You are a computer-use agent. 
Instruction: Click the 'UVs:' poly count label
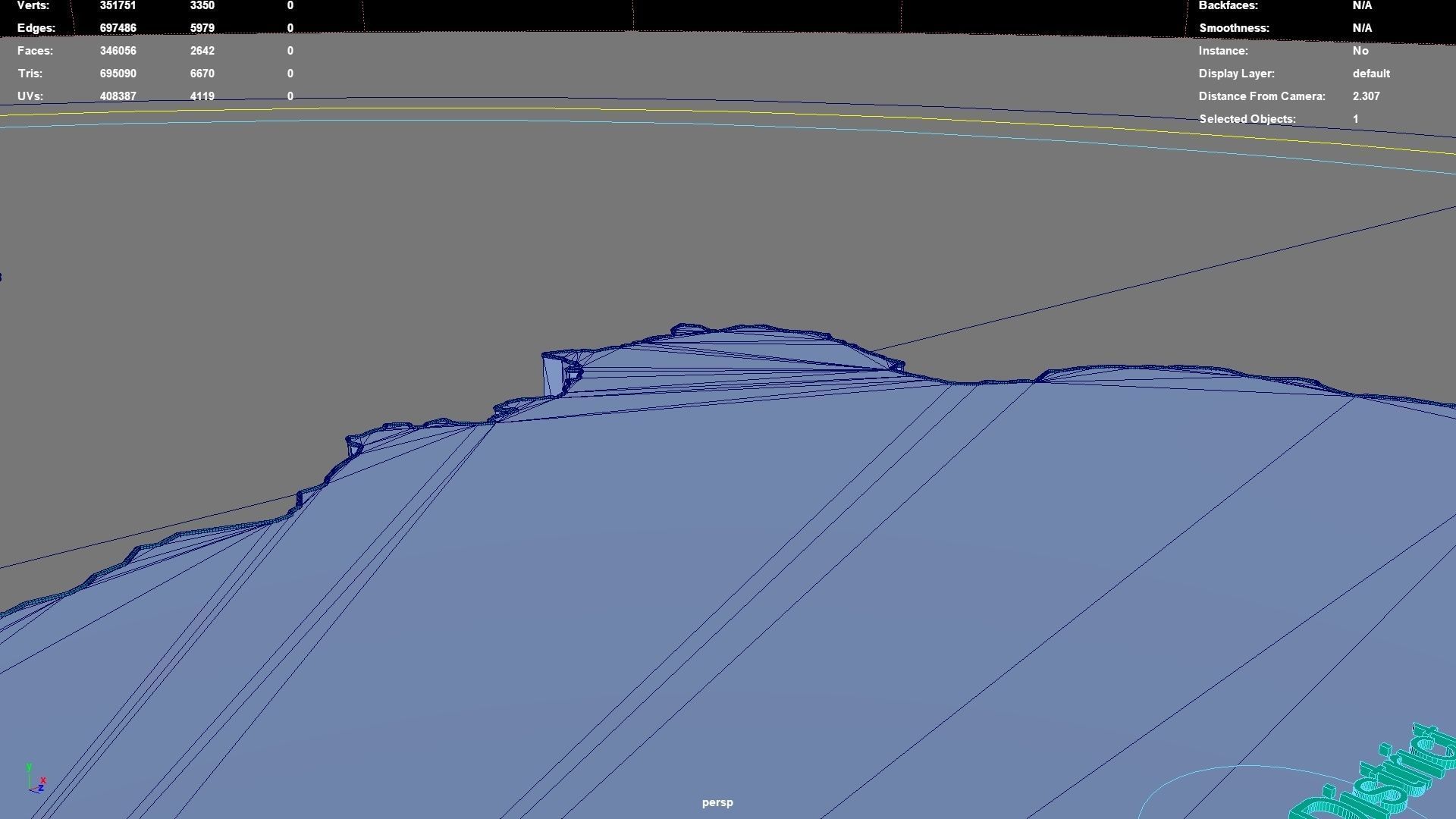(30, 96)
